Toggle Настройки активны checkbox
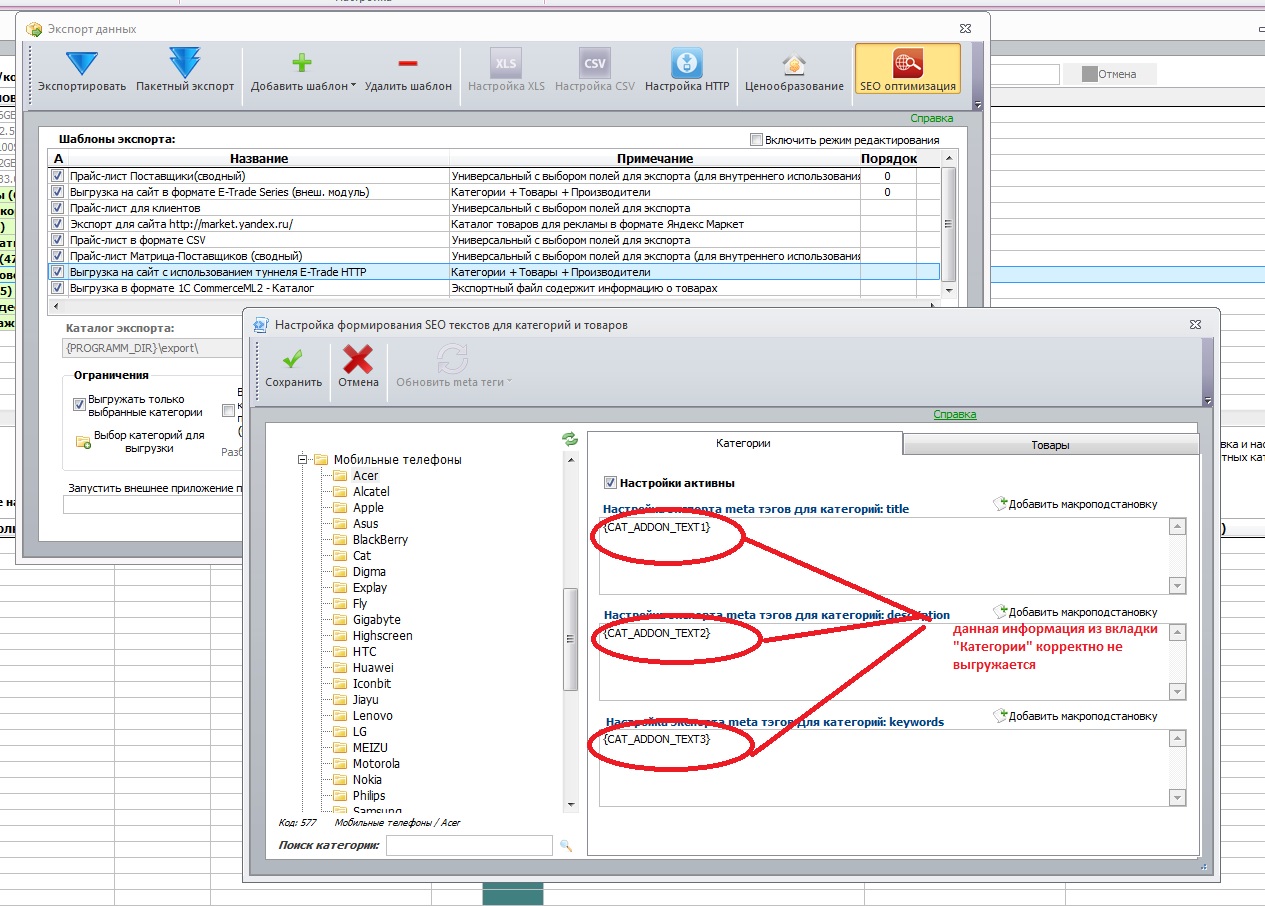The height and width of the screenshot is (906, 1265). [611, 483]
